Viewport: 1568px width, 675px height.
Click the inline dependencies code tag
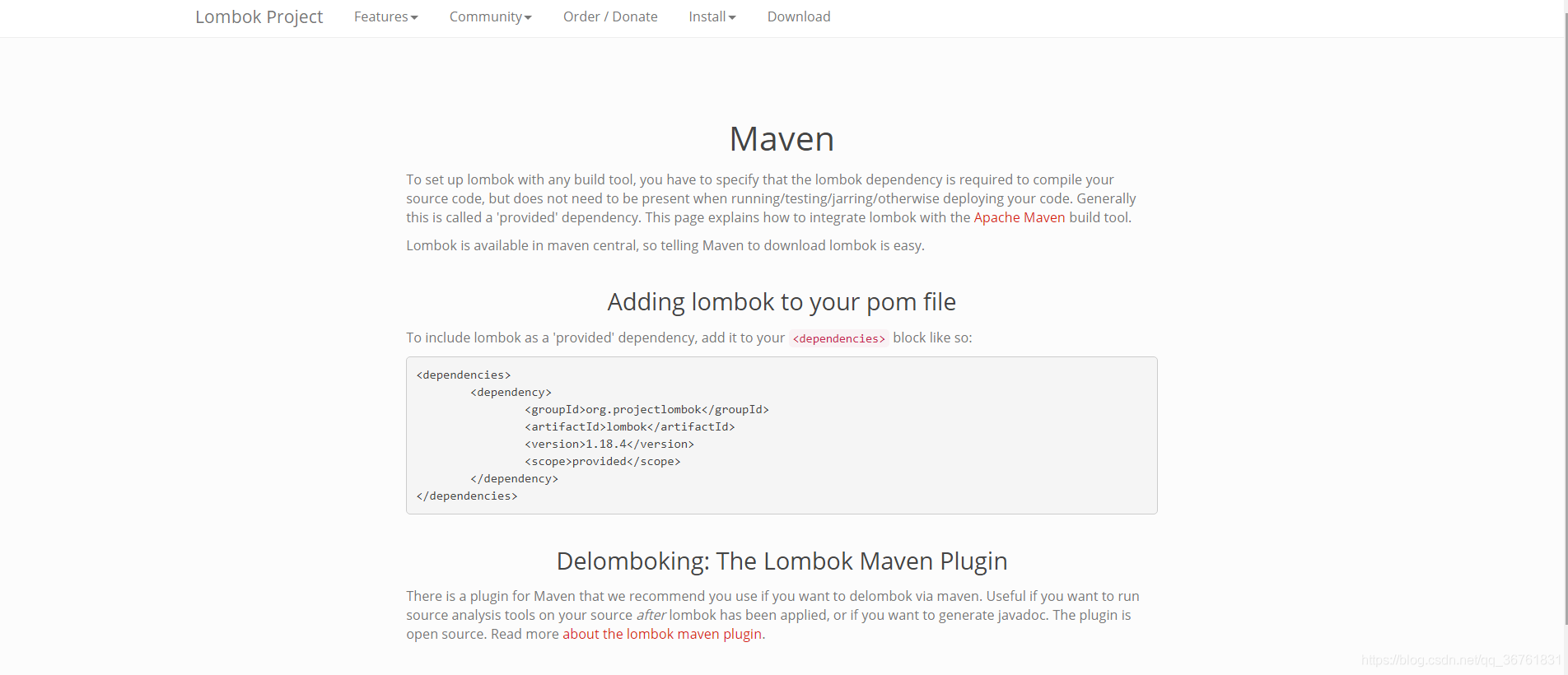coord(839,338)
